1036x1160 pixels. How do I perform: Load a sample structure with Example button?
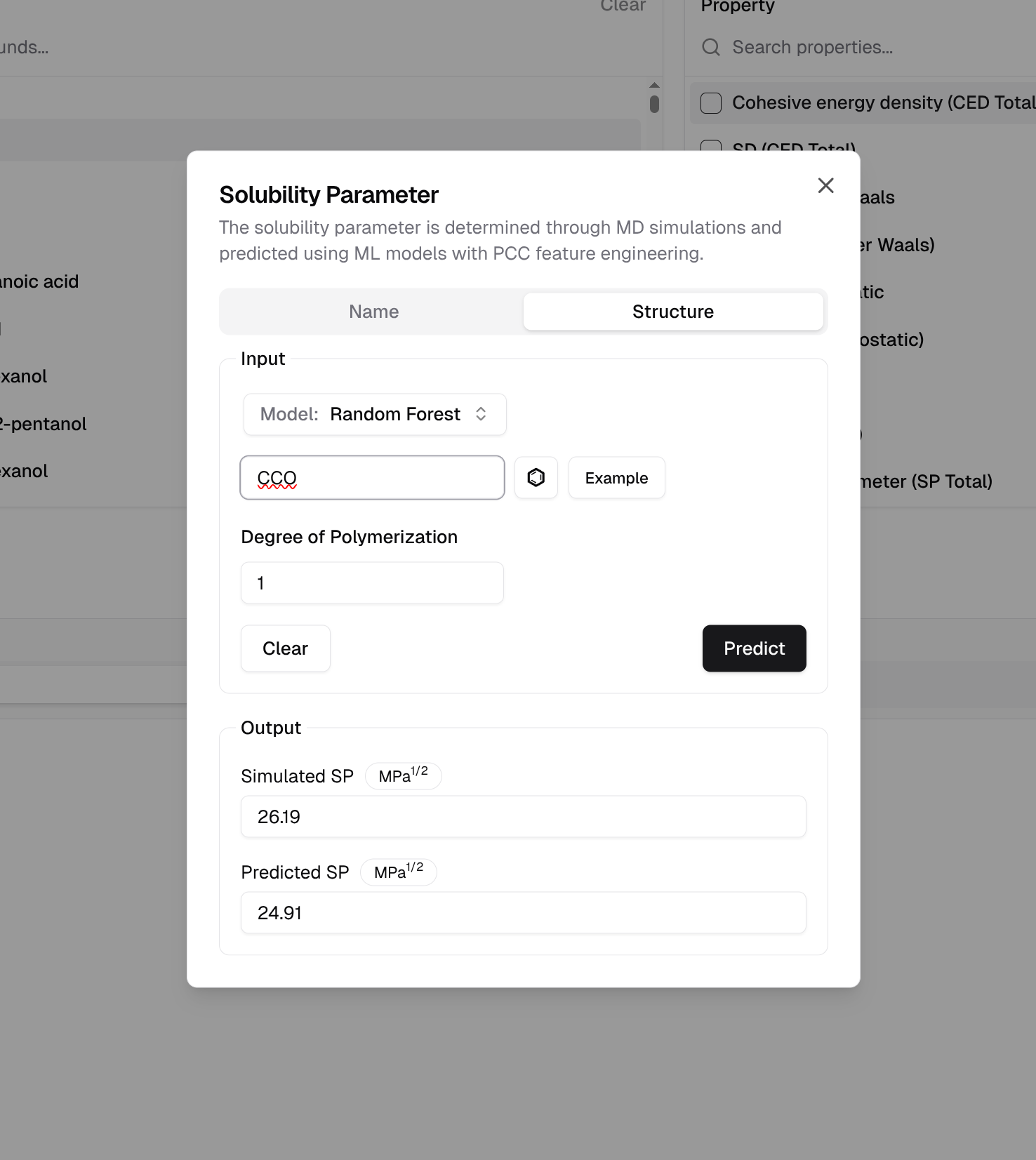pyautogui.click(x=616, y=478)
